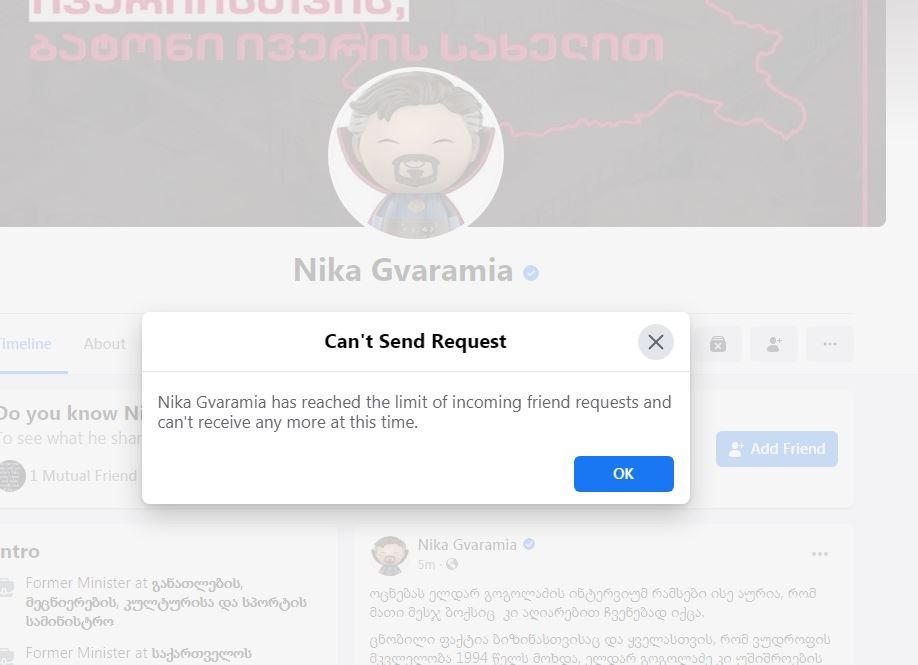Click the add-friend person icon in profile bar
The width and height of the screenshot is (918, 665).
[x=774, y=344]
